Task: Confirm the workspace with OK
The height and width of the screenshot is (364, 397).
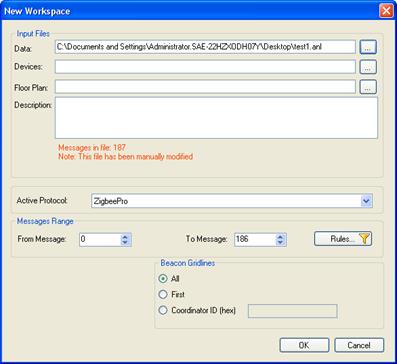Action: pos(304,345)
